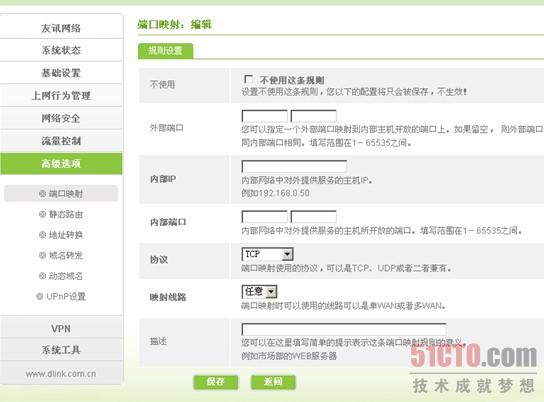Enable the 不使用这条规则 checkbox
The height and width of the screenshot is (402, 544).
point(248,79)
